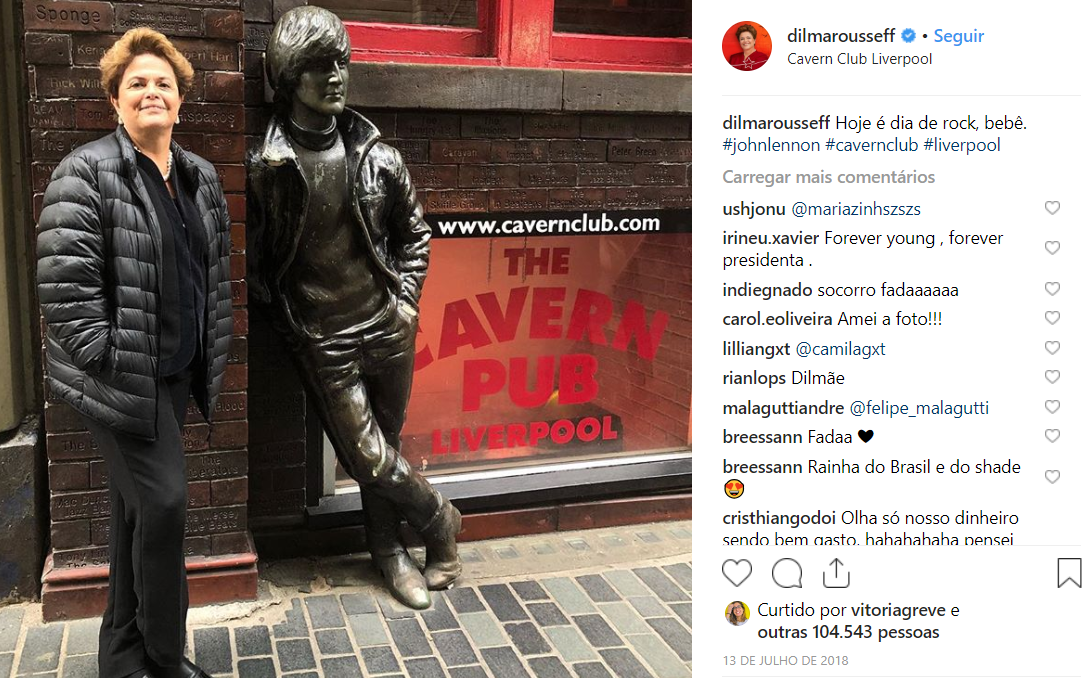Like indiegnado's comment heart
Image resolution: width=1090 pixels, height=678 pixels.
coord(1052,289)
